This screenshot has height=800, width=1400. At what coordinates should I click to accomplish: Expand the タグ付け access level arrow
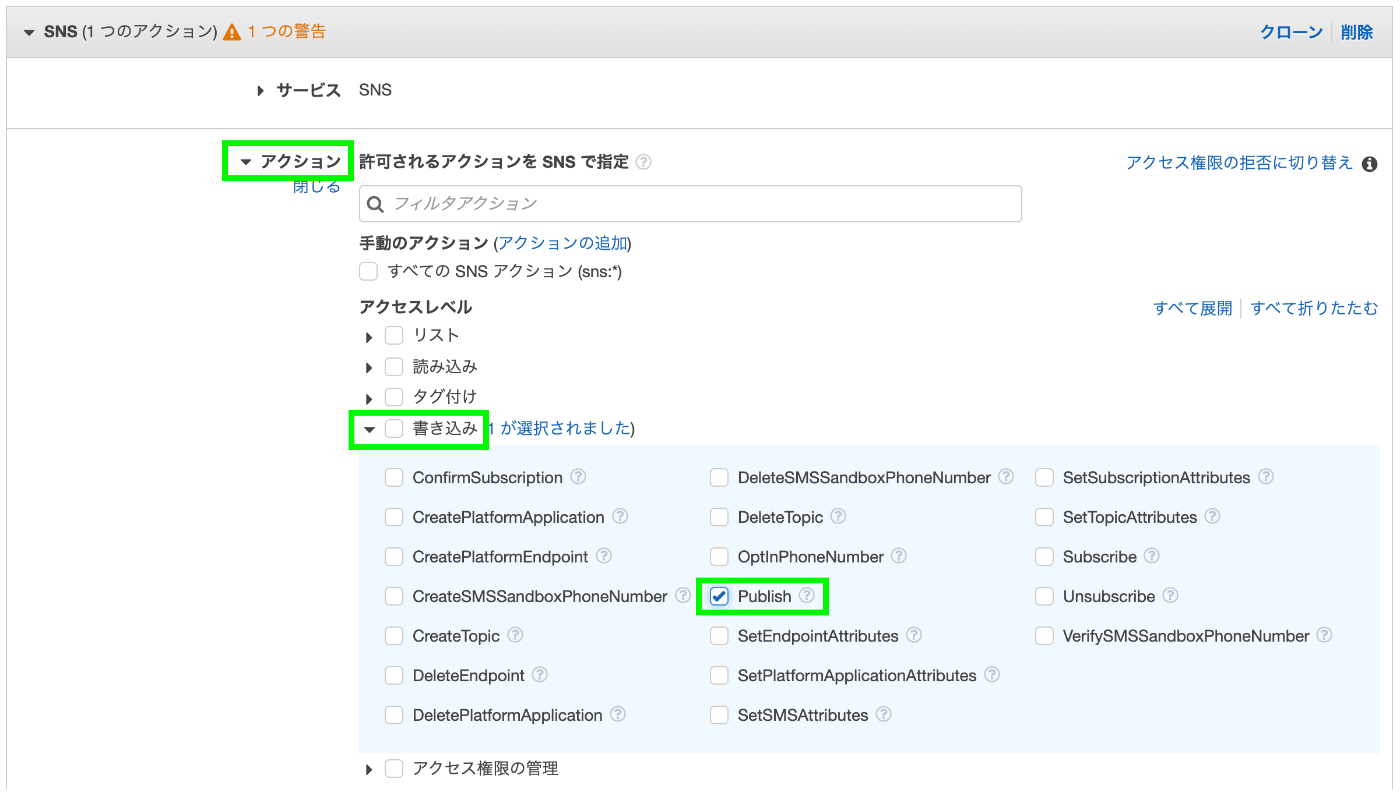pos(369,399)
